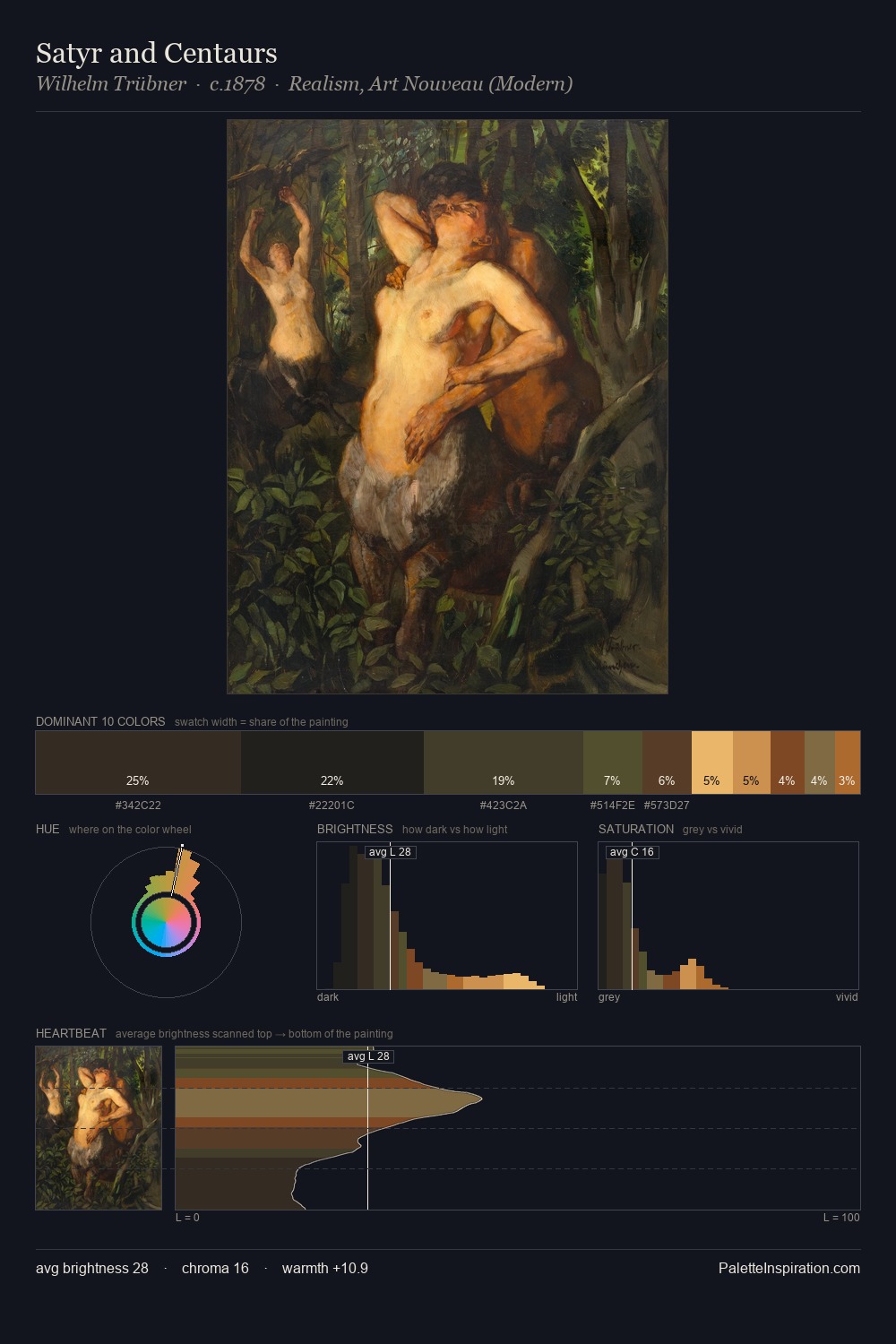896x1344 pixels.
Task: Open the PaletteInspiration.com link
Action: click(x=789, y=1268)
